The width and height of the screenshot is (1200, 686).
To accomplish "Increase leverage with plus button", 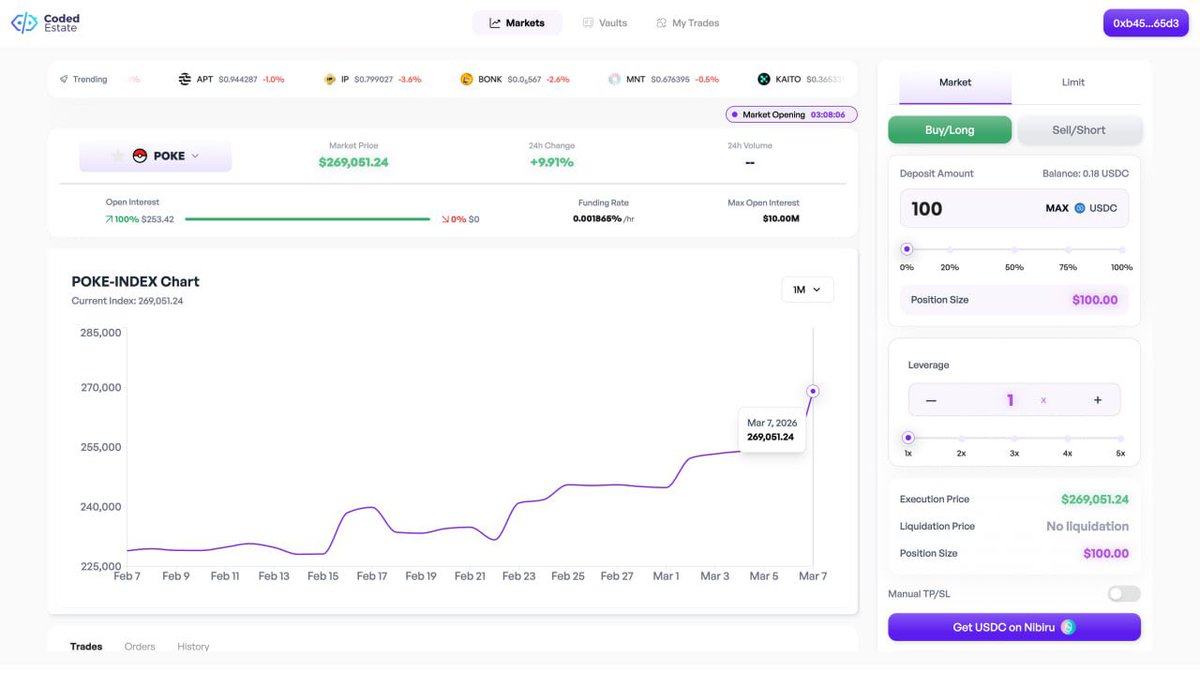I will [1097, 400].
